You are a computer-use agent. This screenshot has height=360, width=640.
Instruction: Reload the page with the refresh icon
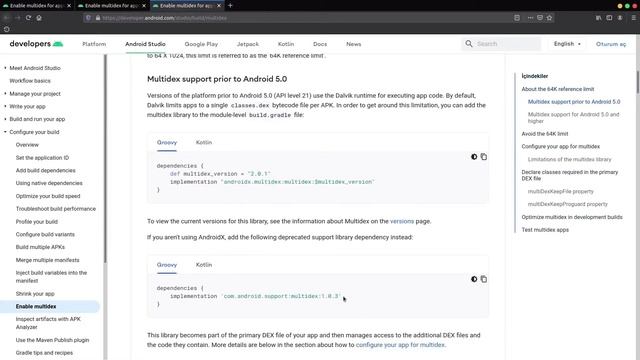pyautogui.click(x=28, y=18)
